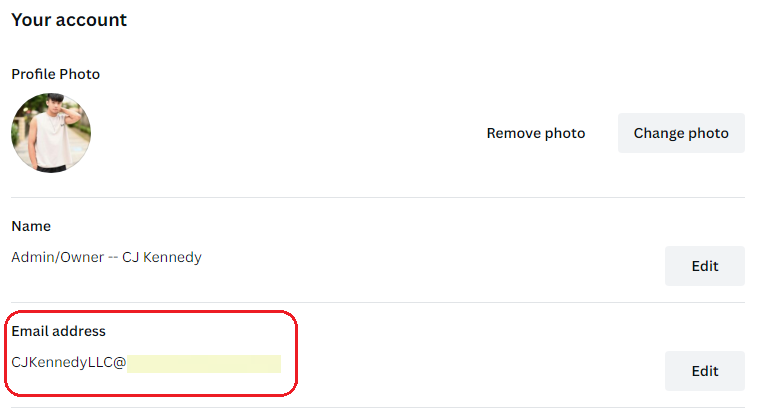Viewport: 764px width, 418px height.
Task: Remove the current profile photo
Action: click(535, 133)
